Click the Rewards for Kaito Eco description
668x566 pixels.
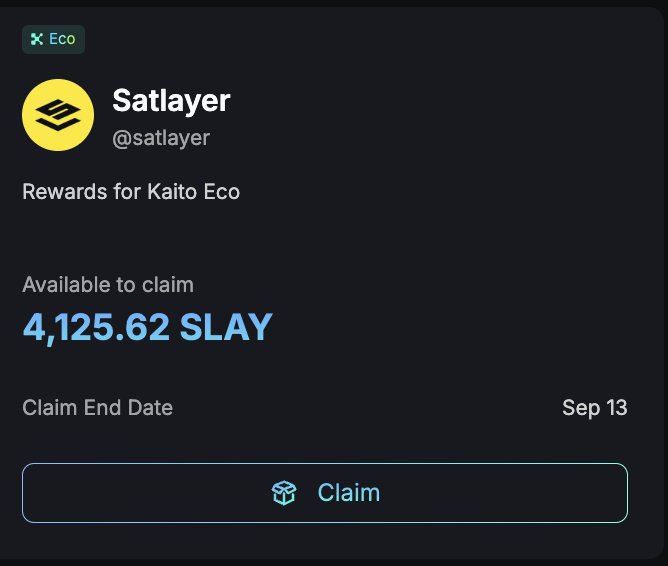tap(131, 190)
